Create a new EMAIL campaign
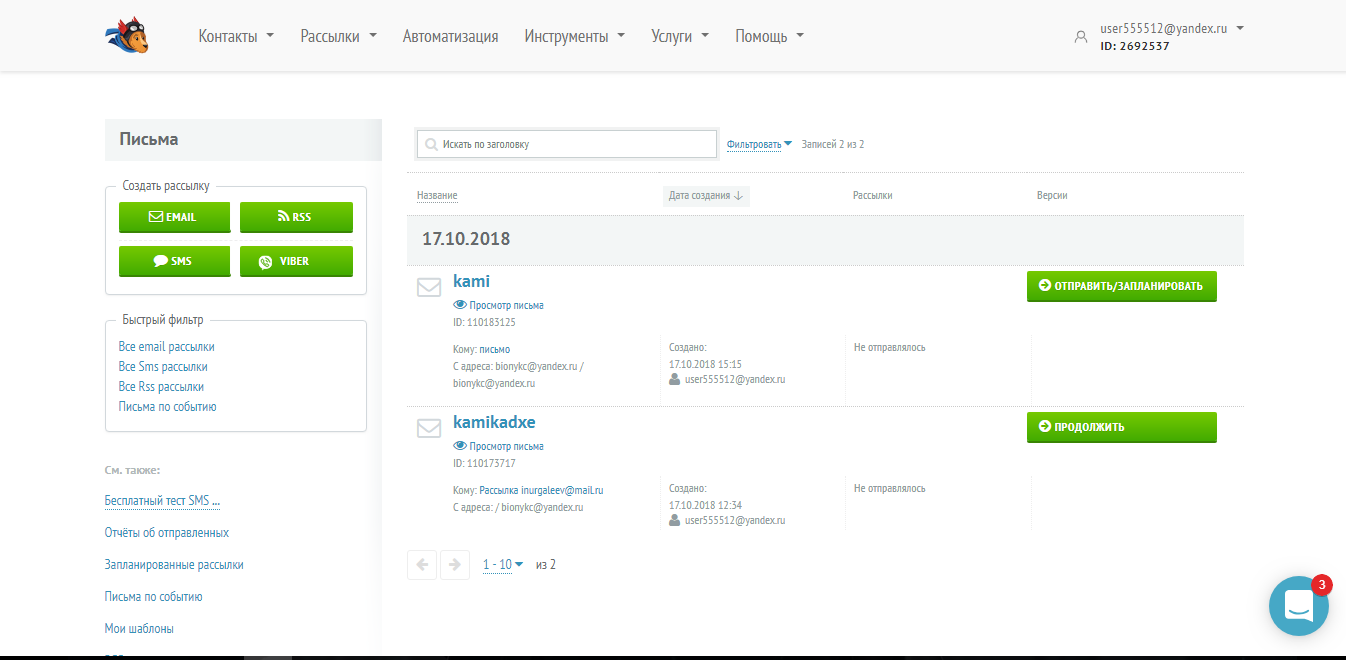This screenshot has height=660, width=1346. click(x=174, y=217)
